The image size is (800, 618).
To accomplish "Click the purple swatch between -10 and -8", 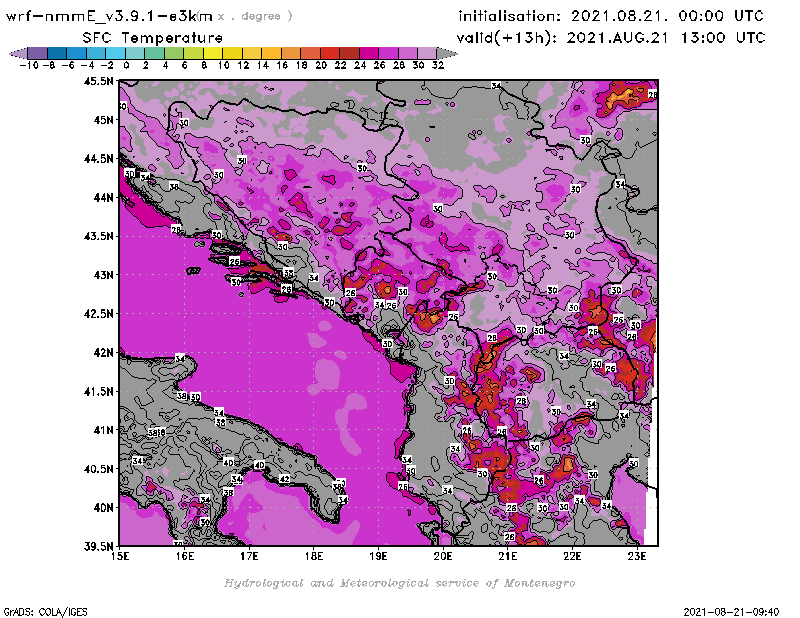I will 37,53.
